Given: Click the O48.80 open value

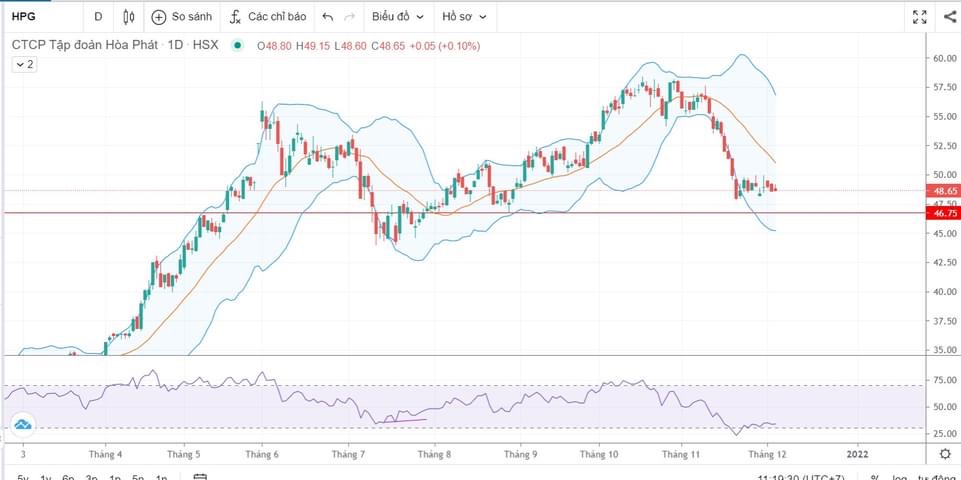Looking at the screenshot, I should point(275,46).
